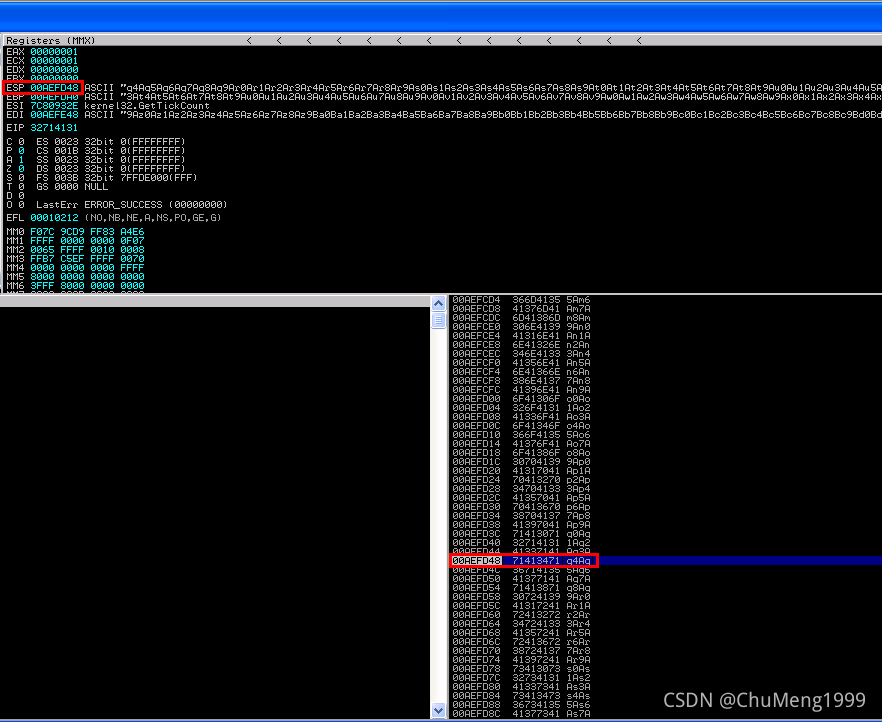882x722 pixels.
Task: Click the P parity flag value
Action: click(x=21, y=151)
